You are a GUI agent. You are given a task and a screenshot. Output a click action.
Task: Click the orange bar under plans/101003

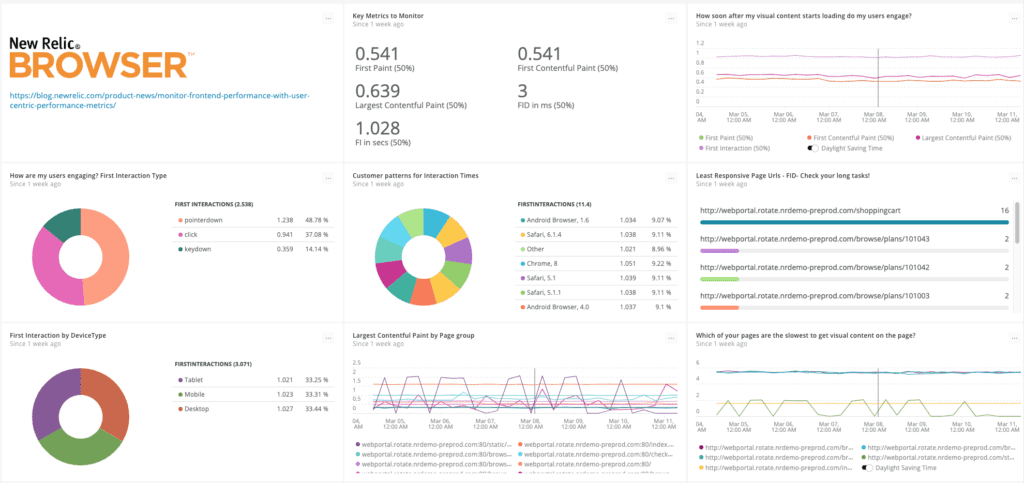(x=719, y=307)
